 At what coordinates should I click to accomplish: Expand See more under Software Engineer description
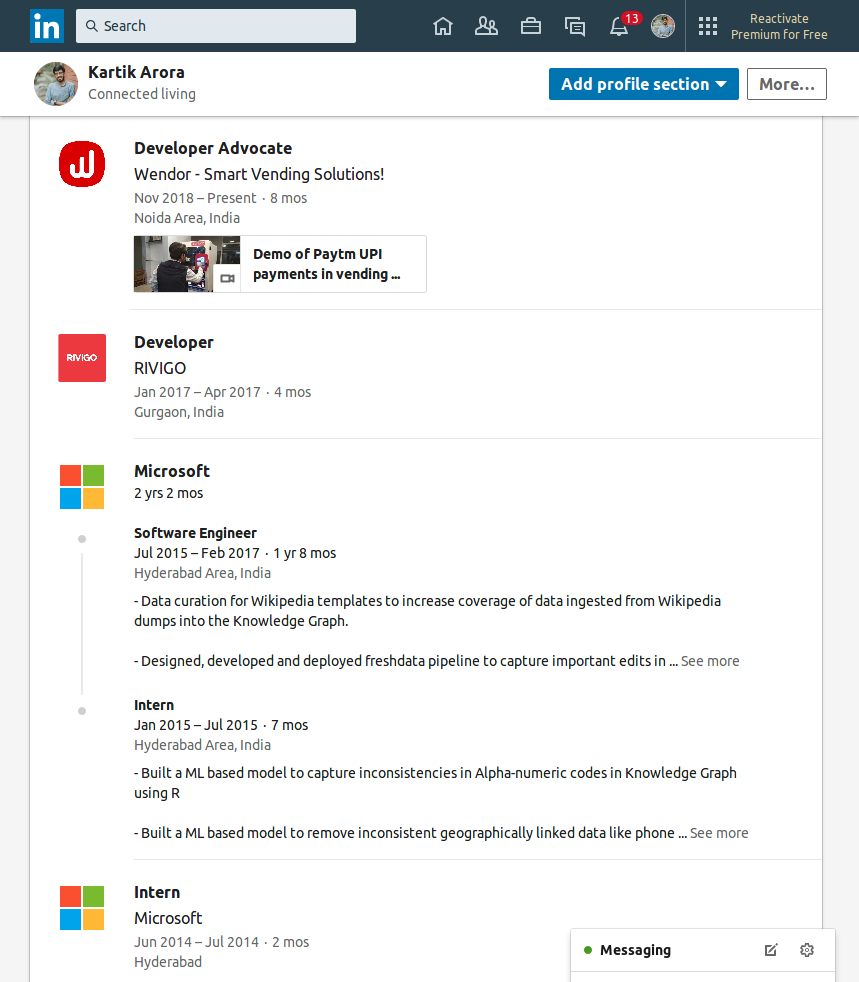click(710, 661)
